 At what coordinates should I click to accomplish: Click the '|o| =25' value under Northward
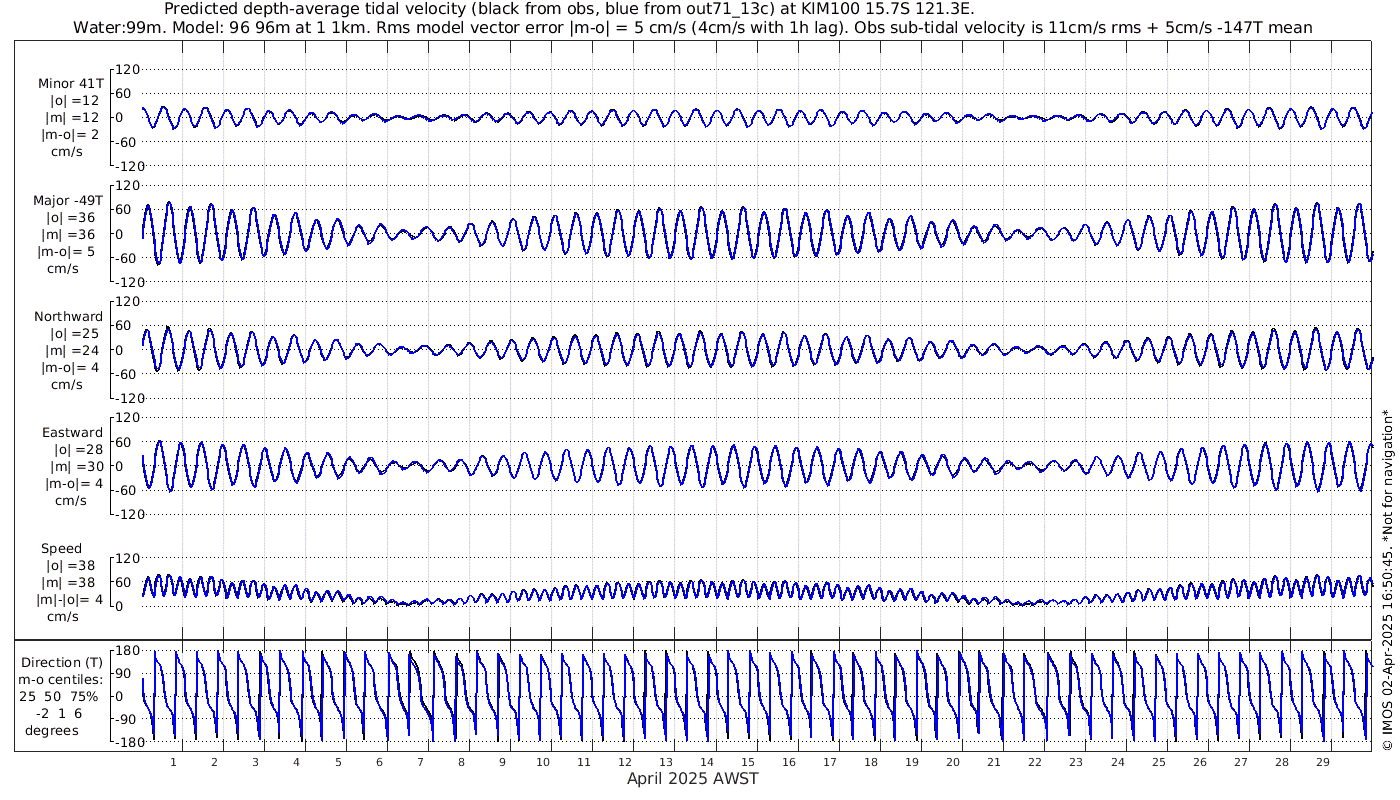(x=75, y=333)
